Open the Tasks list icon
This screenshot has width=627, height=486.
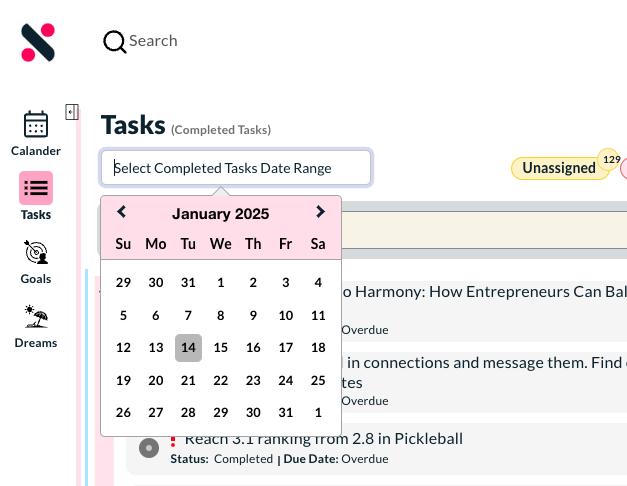click(36, 188)
